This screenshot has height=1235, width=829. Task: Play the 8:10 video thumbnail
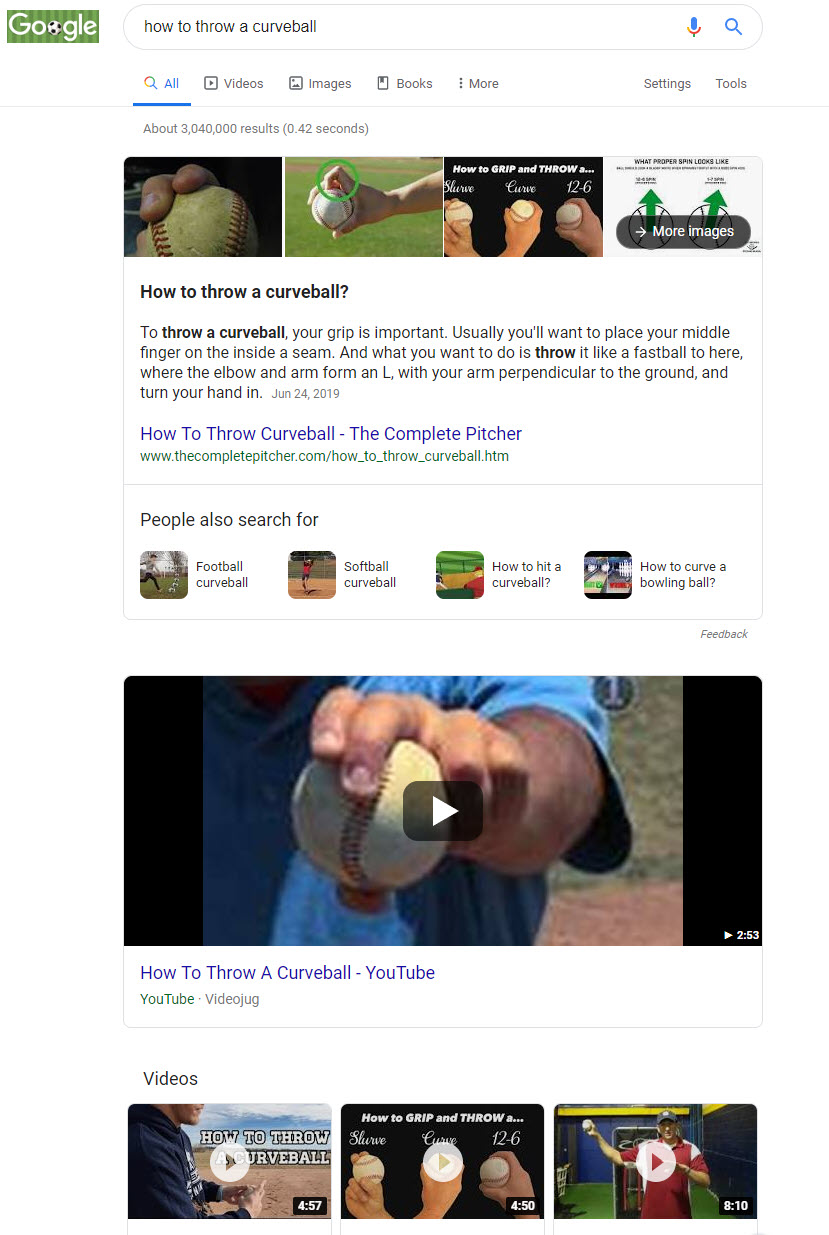656,1161
